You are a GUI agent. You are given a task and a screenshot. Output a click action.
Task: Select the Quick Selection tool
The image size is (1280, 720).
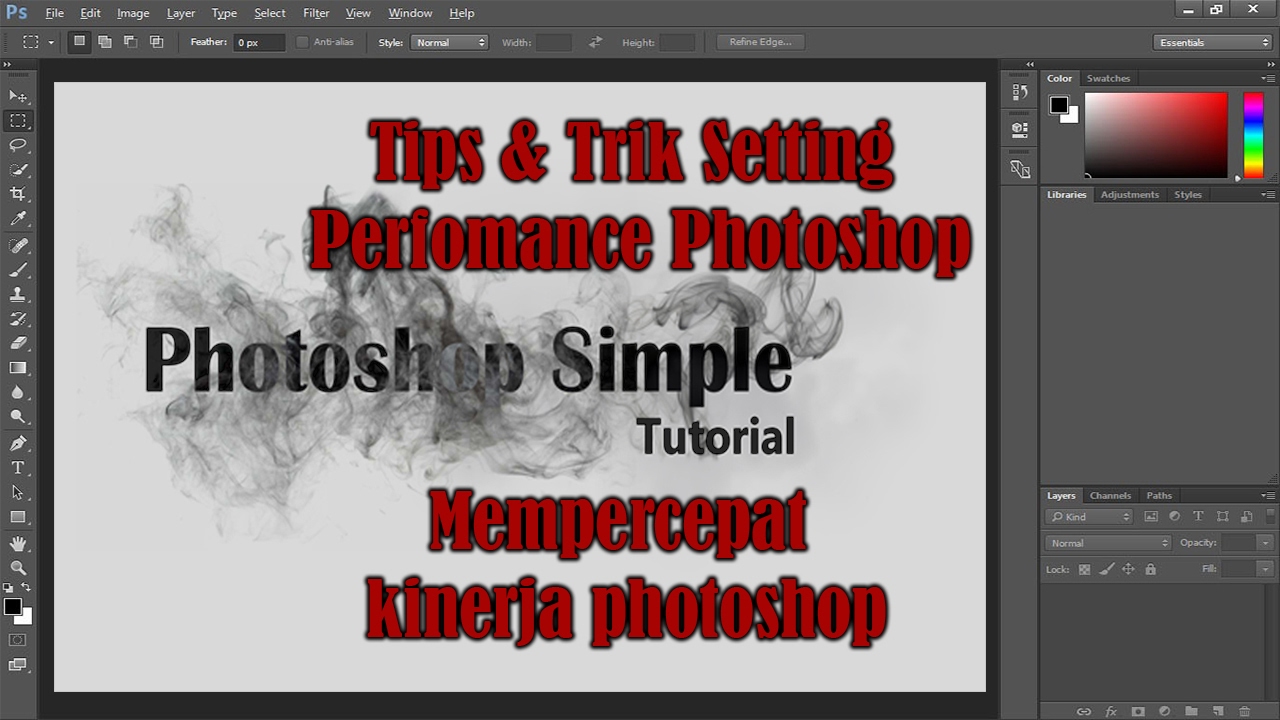[18, 170]
